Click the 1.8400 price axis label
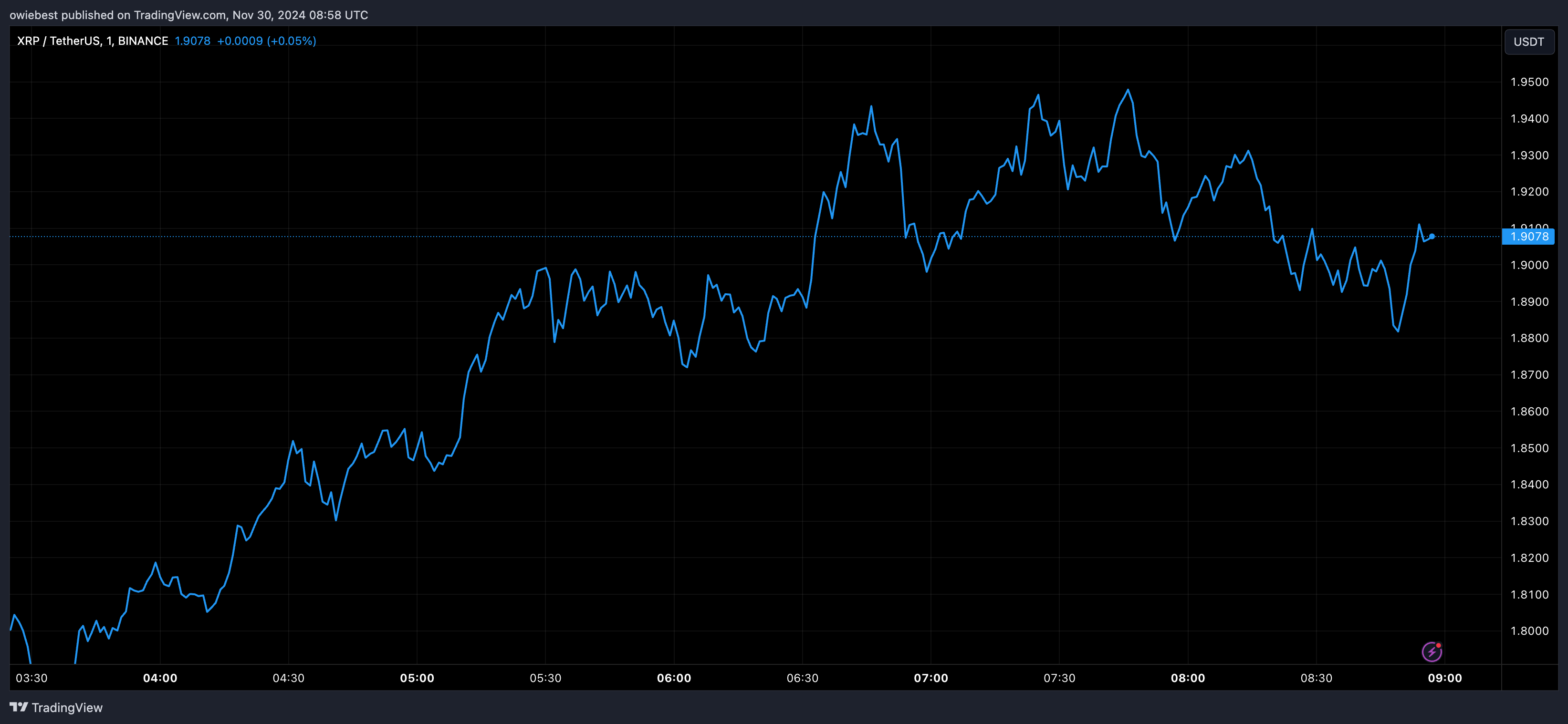Screen dimensions: 1568x724 coord(1530,484)
